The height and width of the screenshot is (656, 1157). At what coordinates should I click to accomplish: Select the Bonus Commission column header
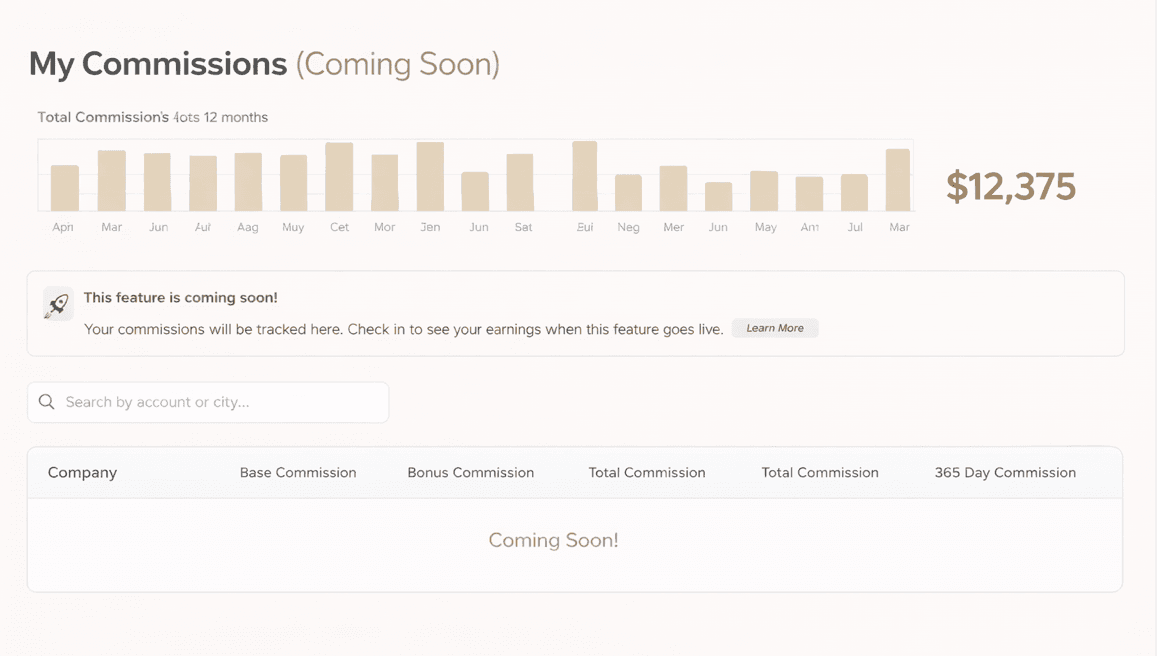coord(470,473)
